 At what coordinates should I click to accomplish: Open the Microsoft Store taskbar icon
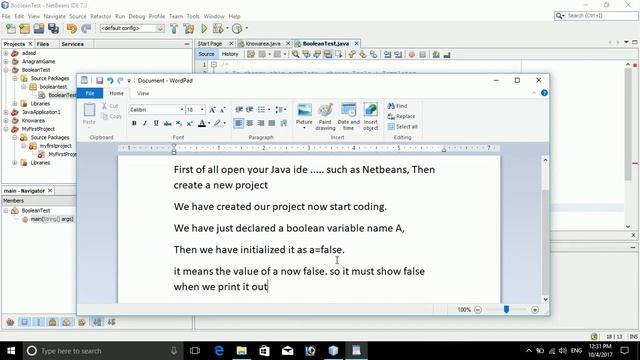coord(264,351)
